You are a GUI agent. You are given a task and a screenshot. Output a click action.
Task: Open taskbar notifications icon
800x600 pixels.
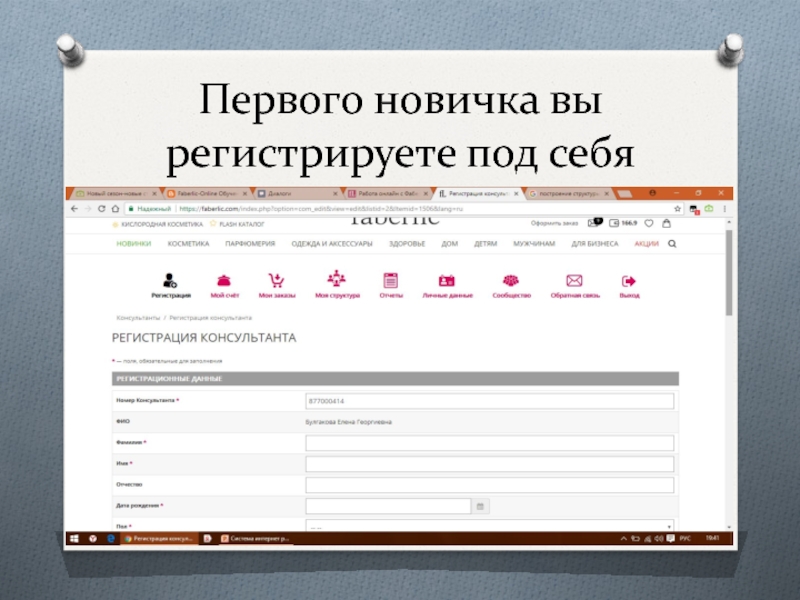(x=670, y=538)
